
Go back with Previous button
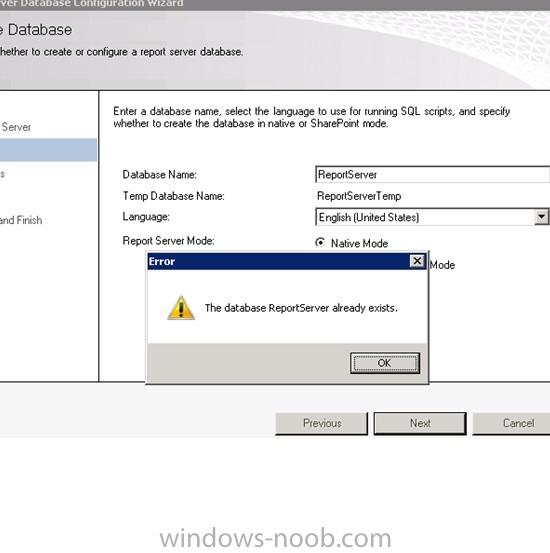coord(322,423)
